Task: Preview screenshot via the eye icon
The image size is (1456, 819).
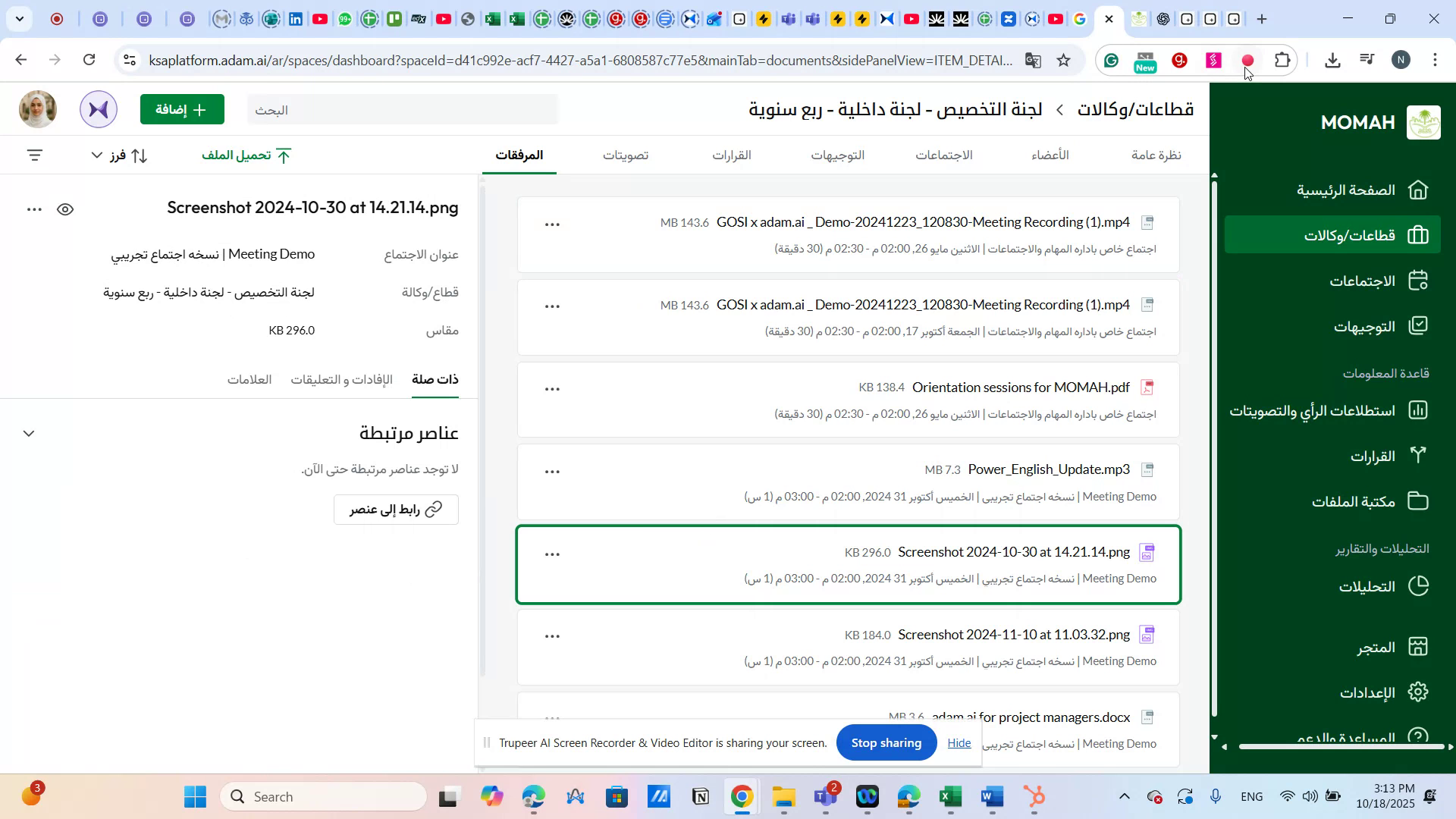Action: tap(65, 209)
